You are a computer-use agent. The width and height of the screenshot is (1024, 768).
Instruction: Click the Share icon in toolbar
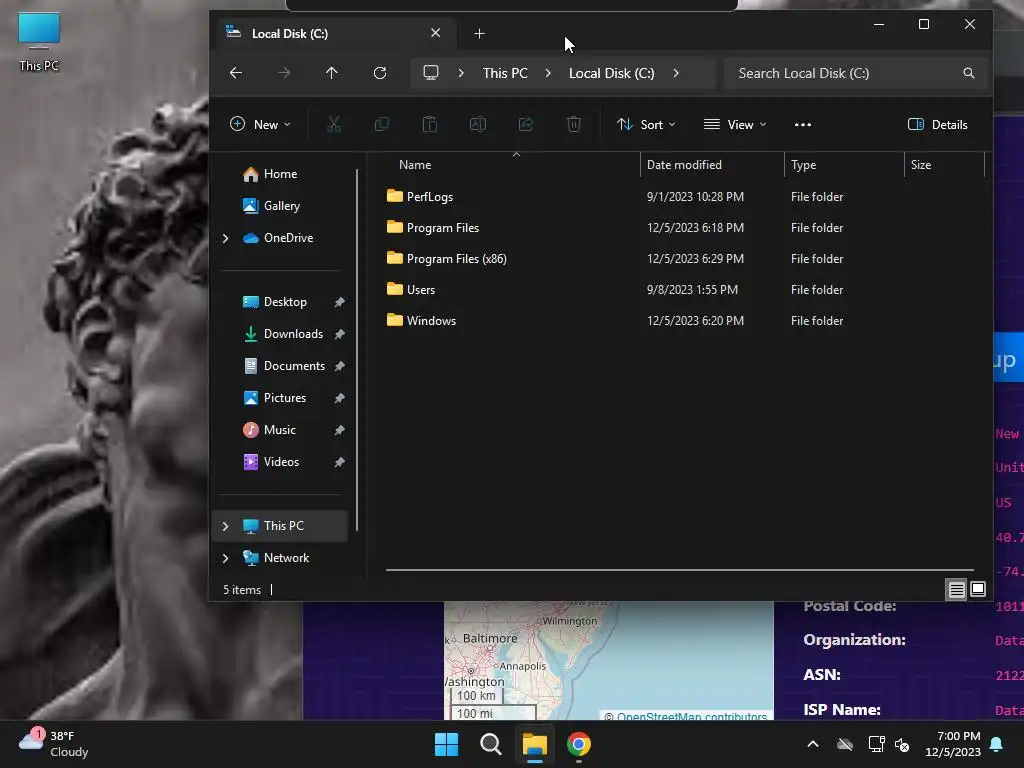[x=526, y=124]
